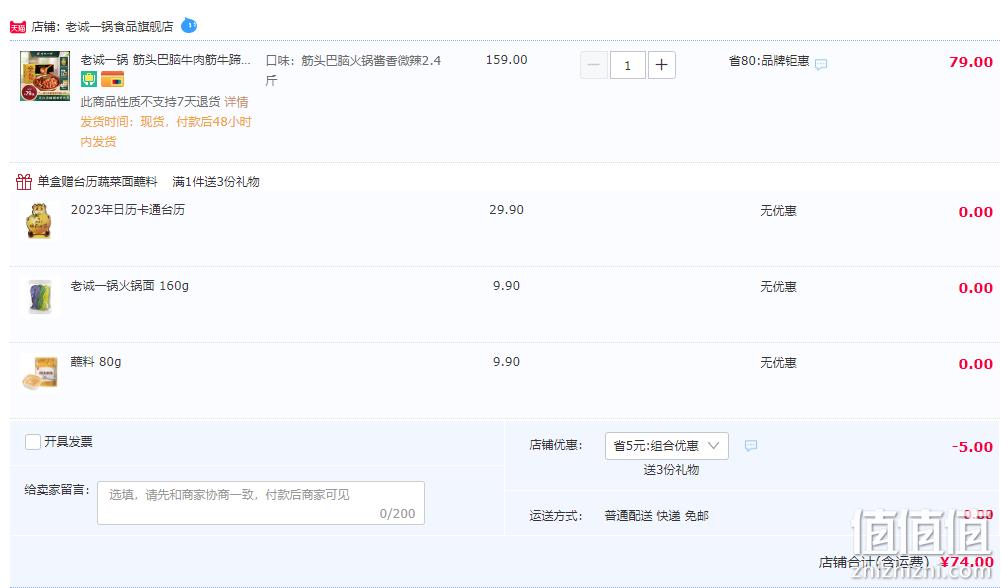This screenshot has width=1001, height=588.
Task: Open the hotpot product thumbnail image
Action: pyautogui.click(x=45, y=77)
